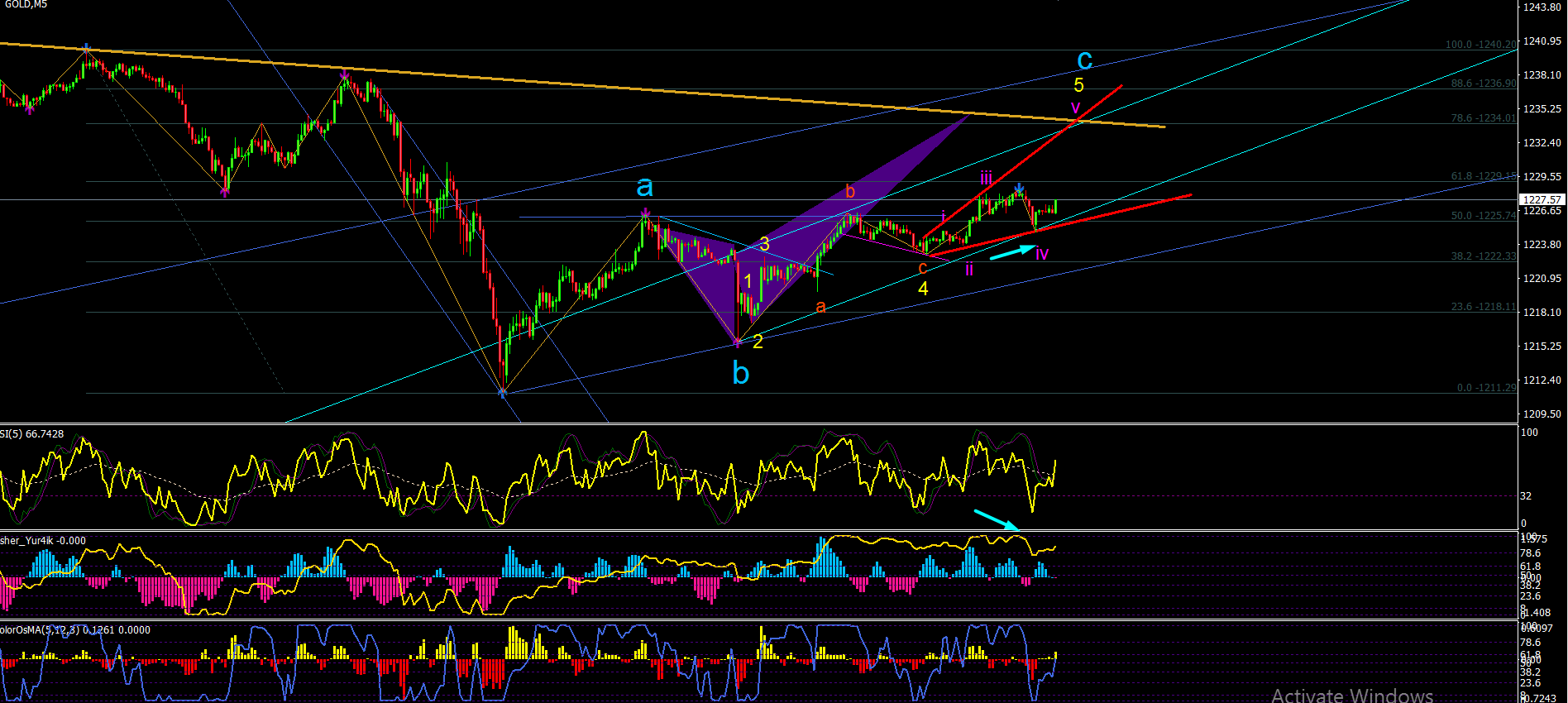This screenshot has height=703, width=1568.
Task: Click the yellow wave number 4
Action: pyautogui.click(x=923, y=289)
